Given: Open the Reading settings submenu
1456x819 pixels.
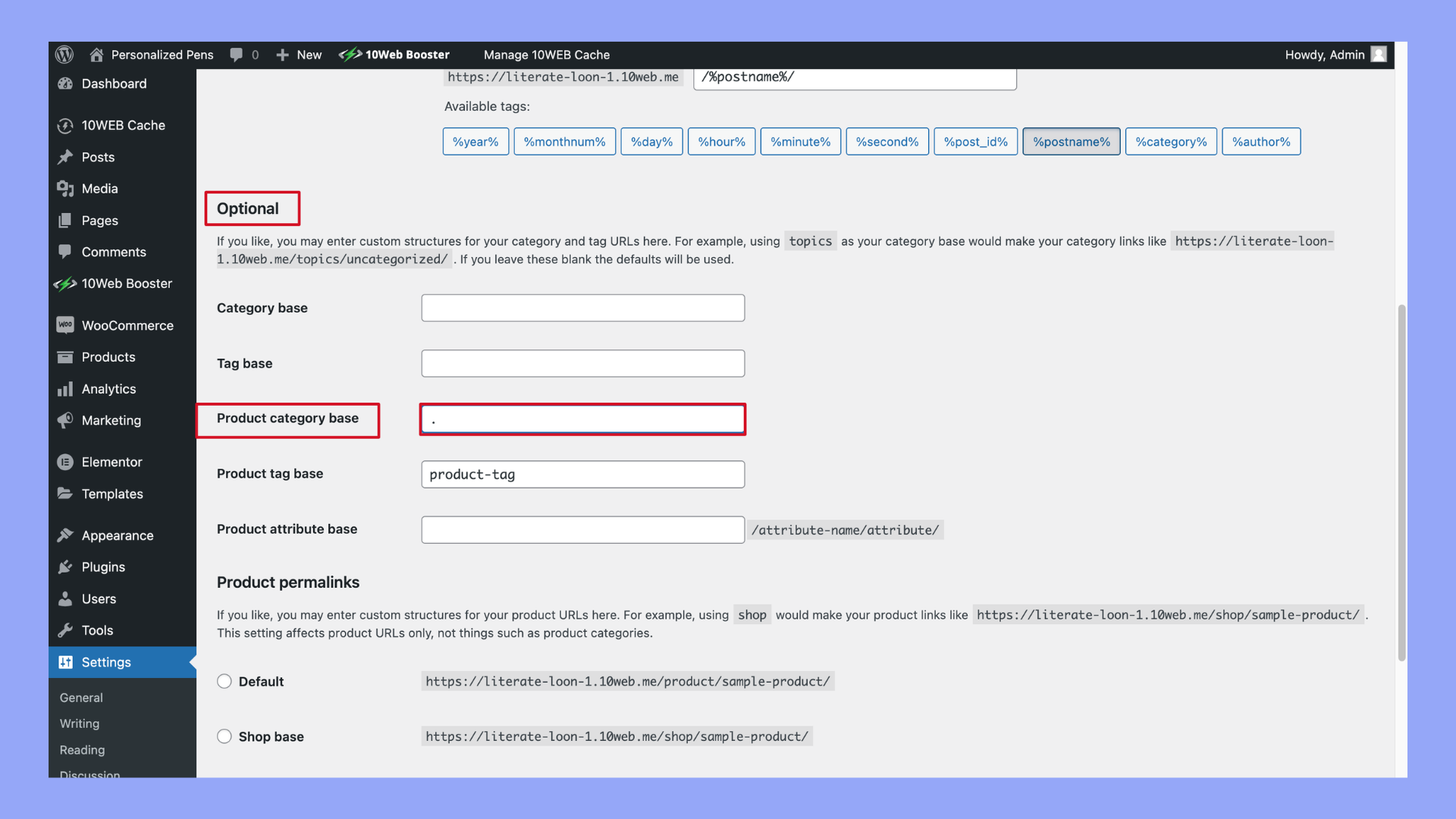Looking at the screenshot, I should point(82,750).
